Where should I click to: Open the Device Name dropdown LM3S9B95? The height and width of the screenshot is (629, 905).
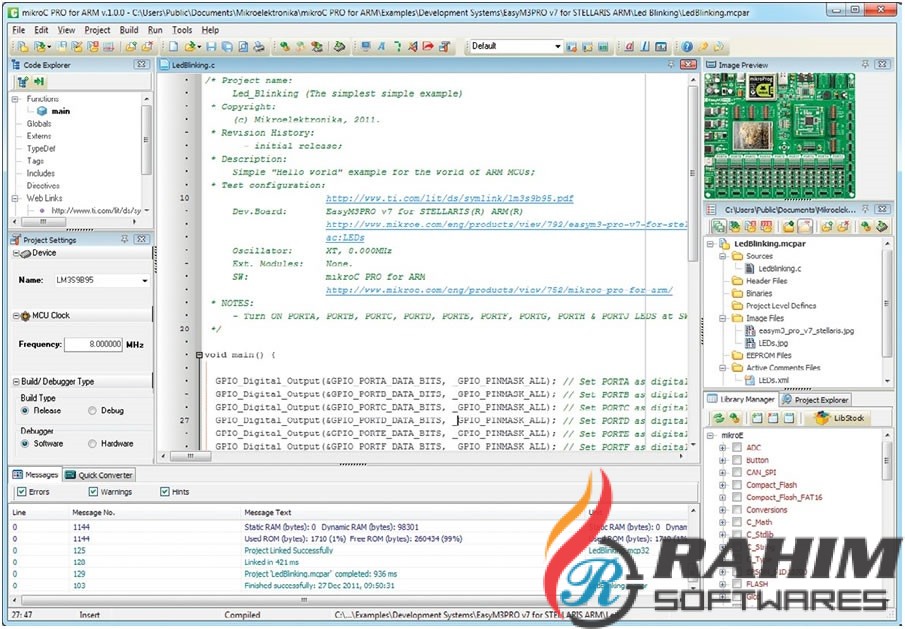(145, 281)
